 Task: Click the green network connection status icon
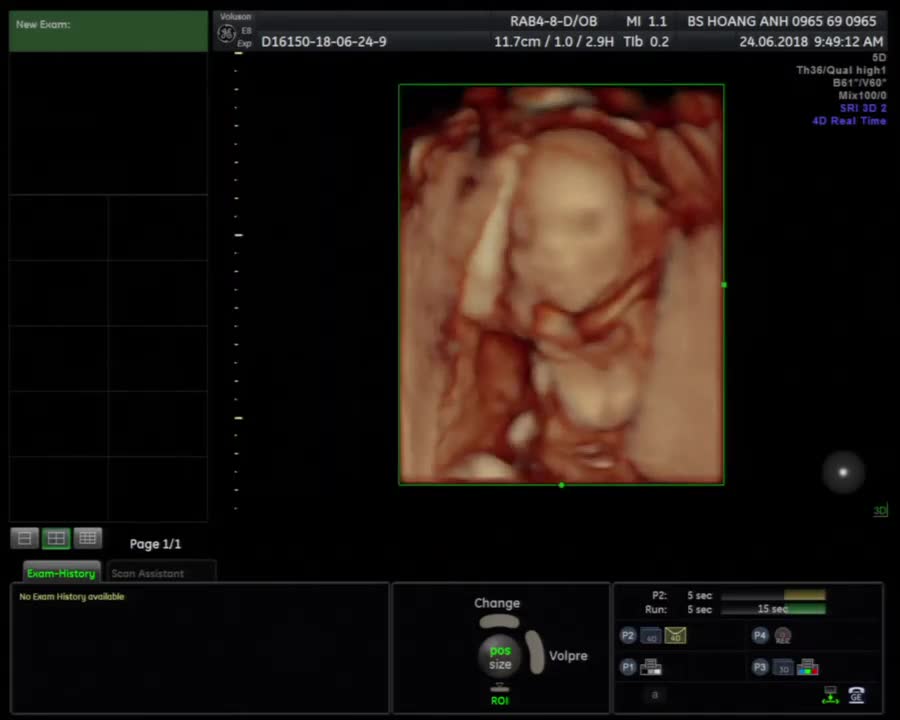pyautogui.click(x=831, y=695)
